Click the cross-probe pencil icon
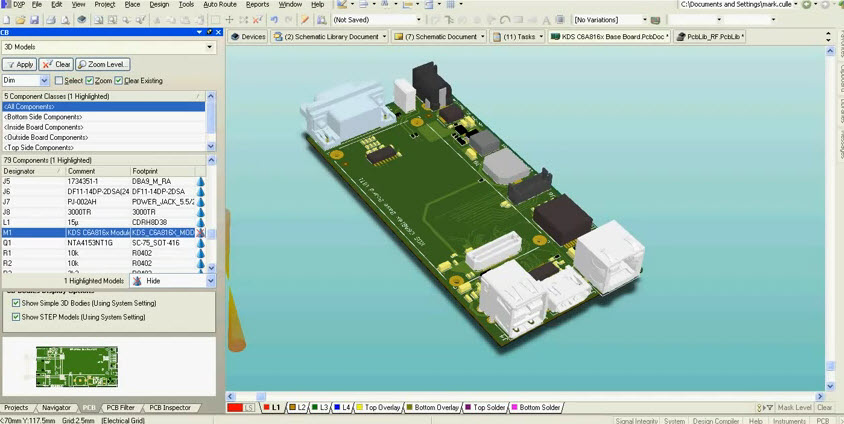Image resolution: width=844 pixels, height=424 pixels. (x=305, y=20)
